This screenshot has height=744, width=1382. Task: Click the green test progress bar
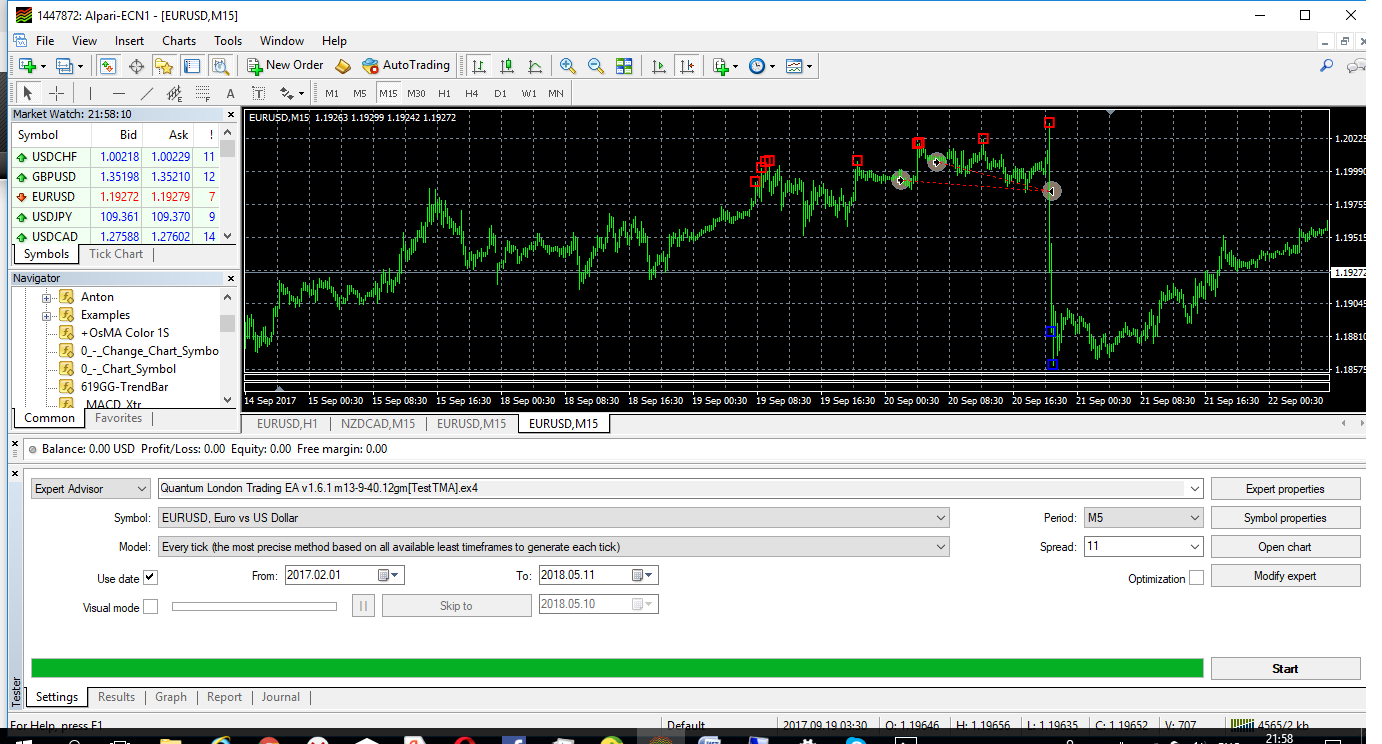coord(617,668)
